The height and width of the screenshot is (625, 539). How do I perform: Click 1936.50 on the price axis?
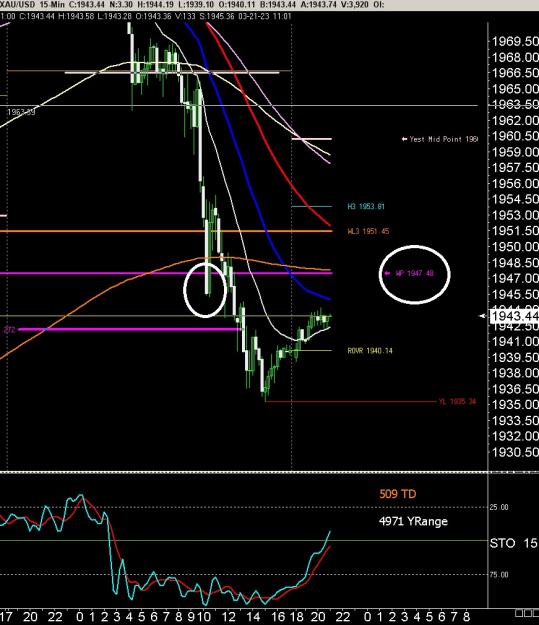(515, 389)
